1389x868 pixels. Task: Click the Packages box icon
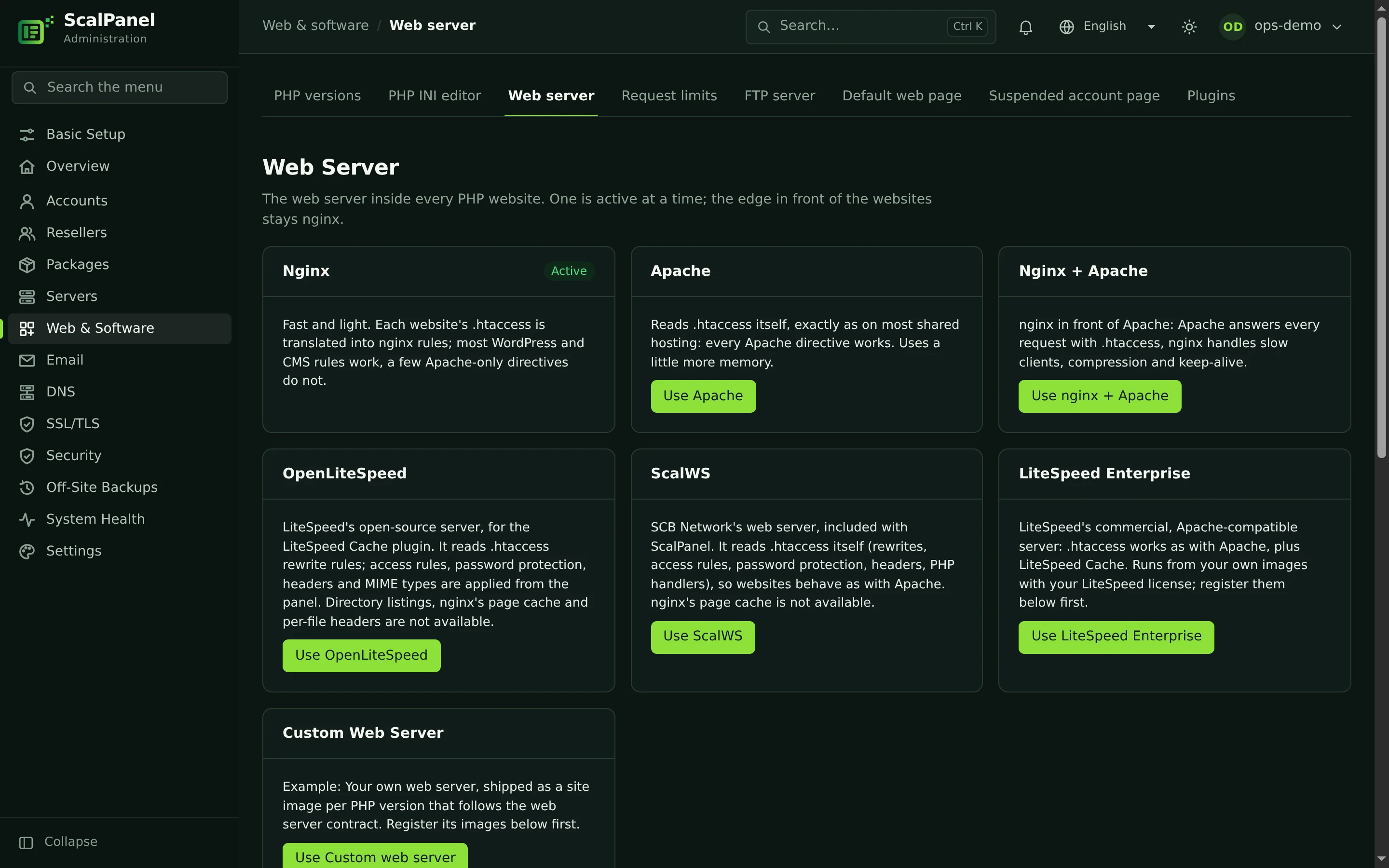(x=27, y=265)
